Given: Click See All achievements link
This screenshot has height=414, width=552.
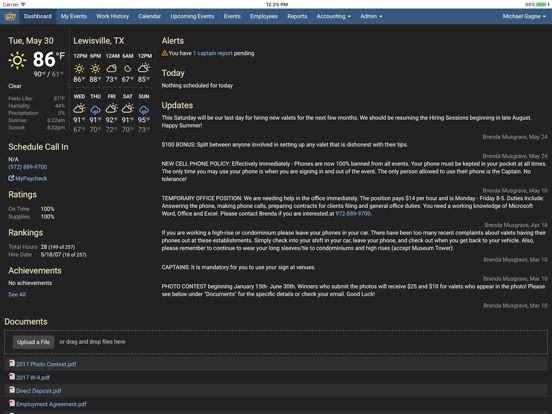Looking at the screenshot, I should coord(17,294).
